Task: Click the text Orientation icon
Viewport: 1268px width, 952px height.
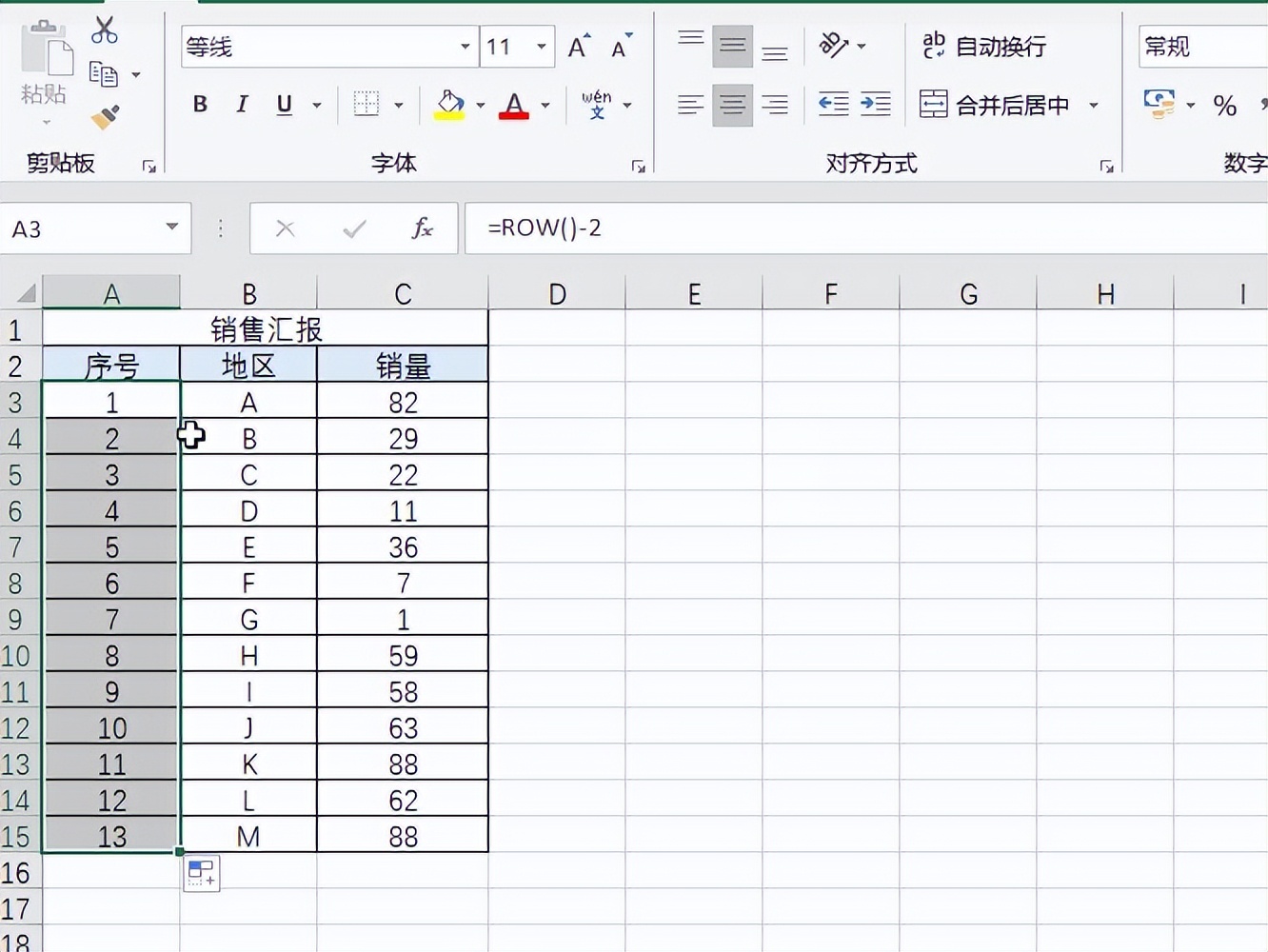Action: (834, 45)
